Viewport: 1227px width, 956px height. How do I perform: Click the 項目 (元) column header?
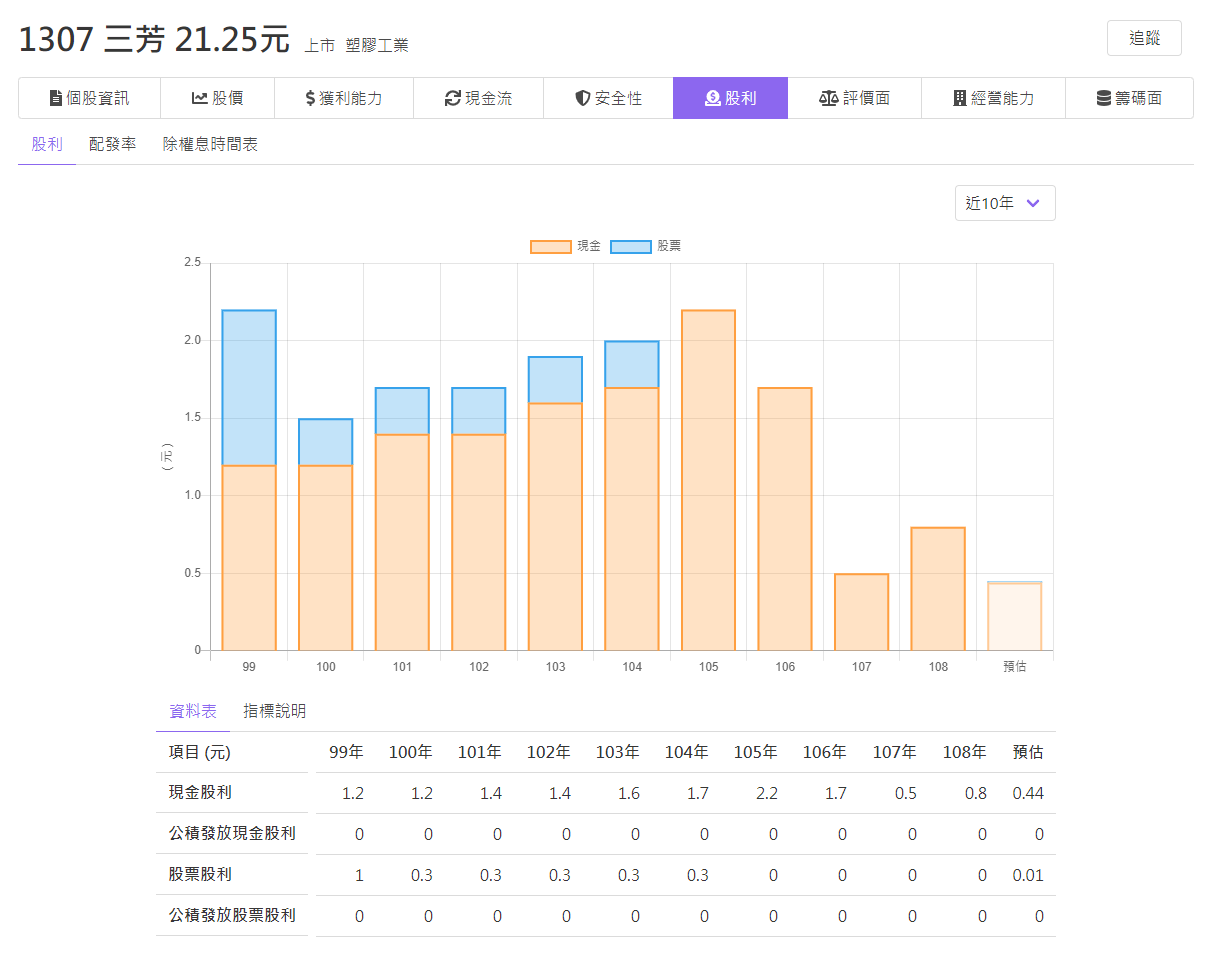pos(199,752)
